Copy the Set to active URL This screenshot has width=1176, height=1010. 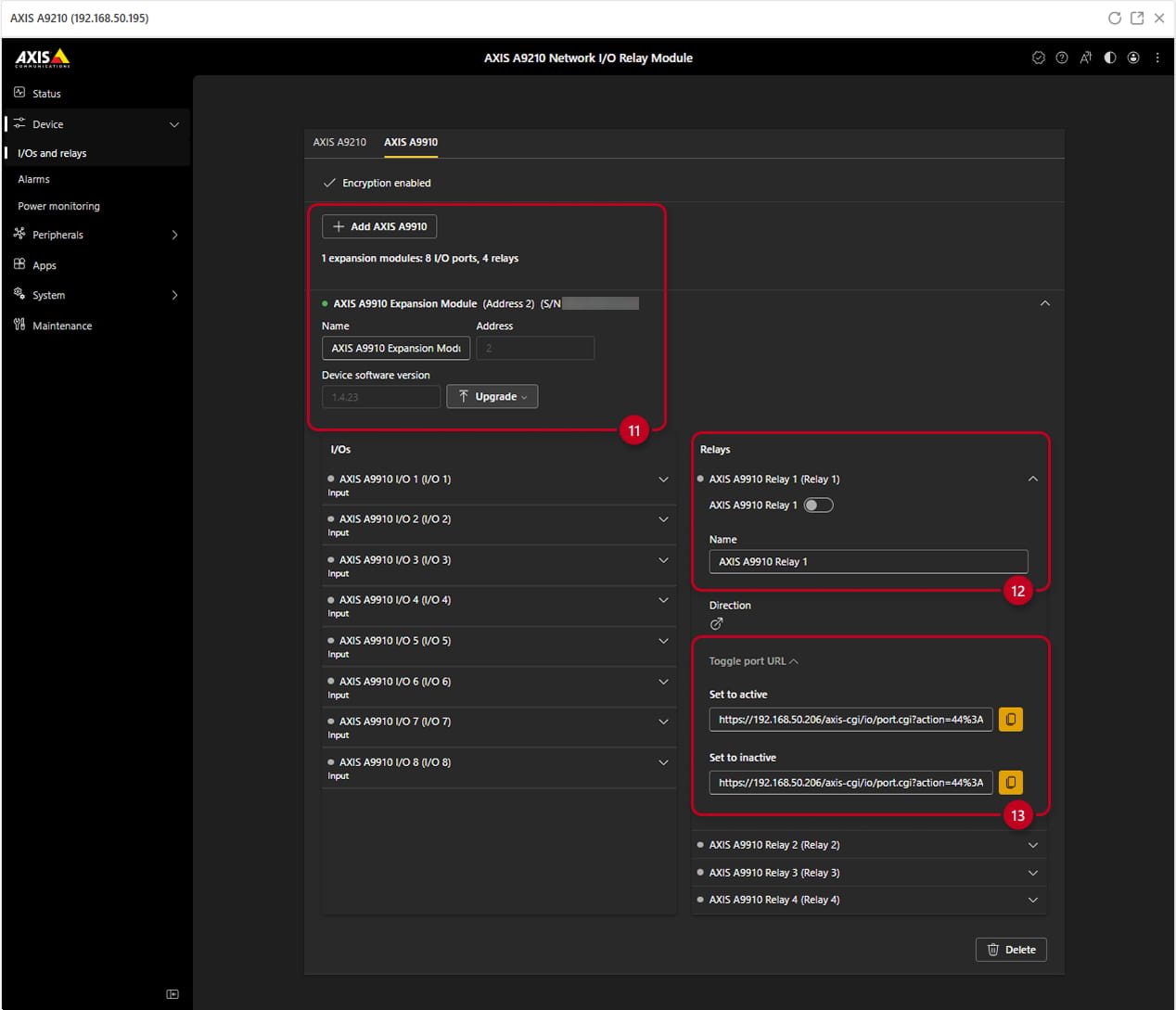1011,720
